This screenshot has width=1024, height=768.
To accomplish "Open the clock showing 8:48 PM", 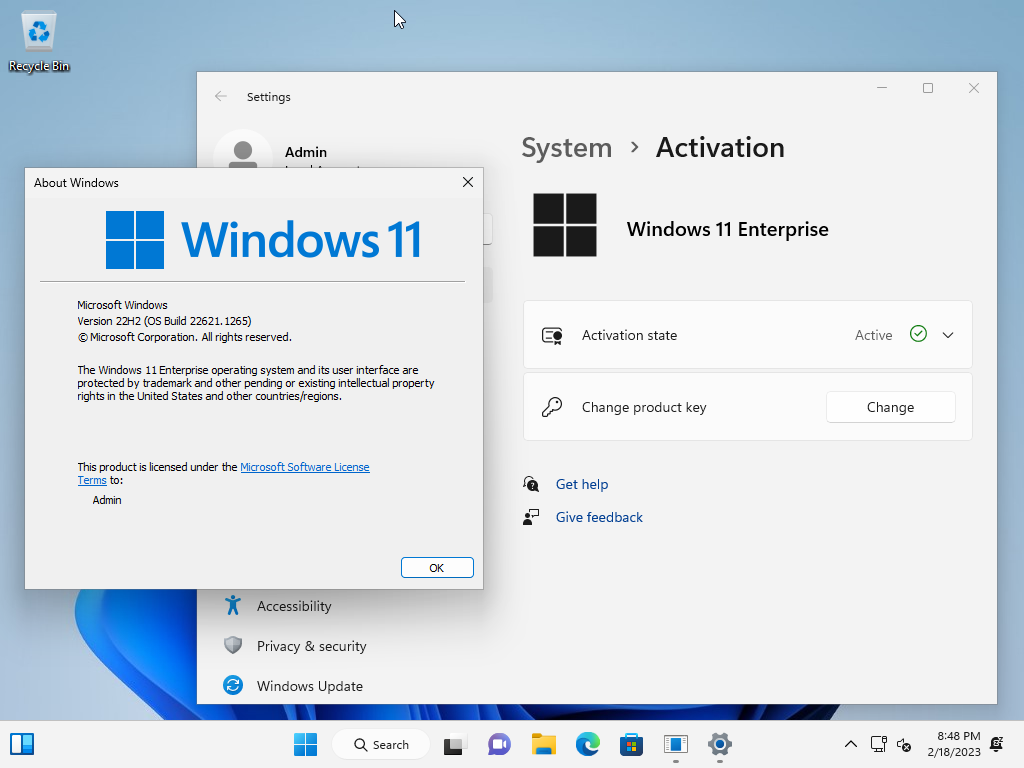I will (x=953, y=744).
